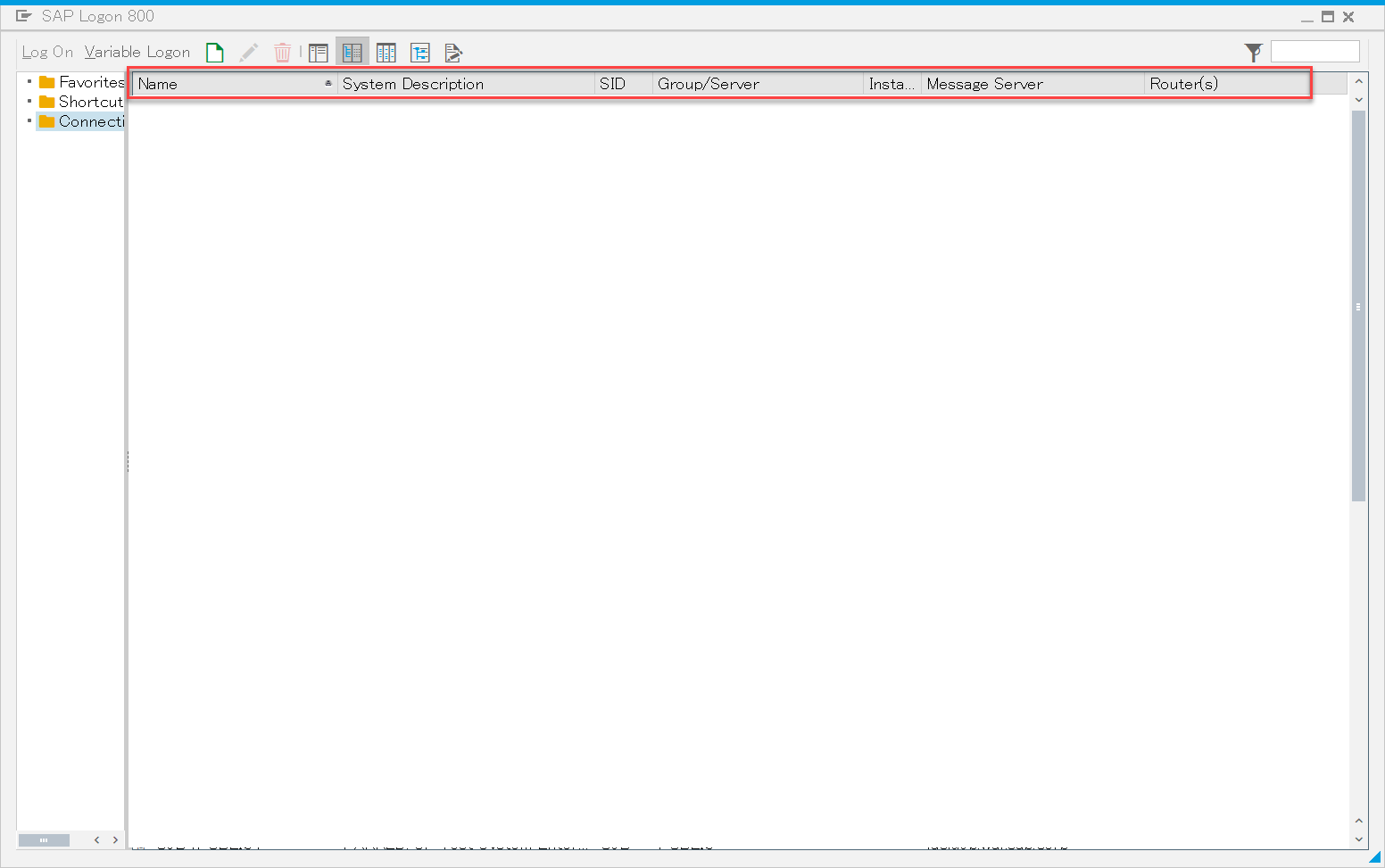Select the Favorites folder
Viewport: 1385px width, 868px height.
[x=82, y=82]
